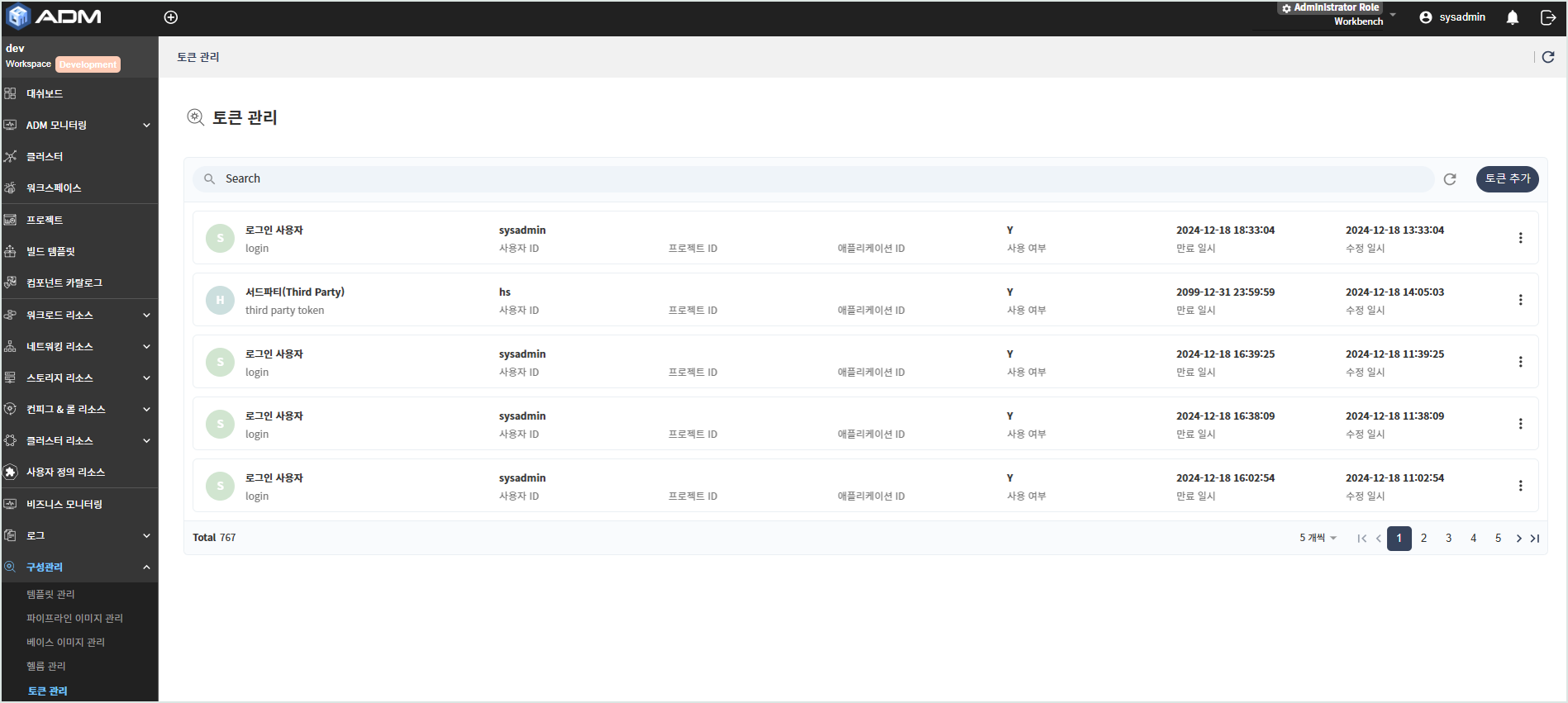The image size is (1568, 703).
Task: Go to page 5
Action: tap(1498, 539)
